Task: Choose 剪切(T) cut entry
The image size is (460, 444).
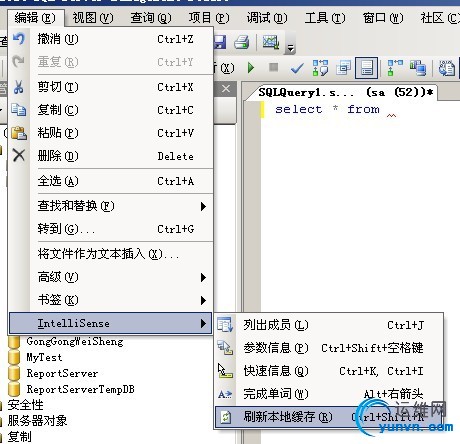Action: [110, 87]
